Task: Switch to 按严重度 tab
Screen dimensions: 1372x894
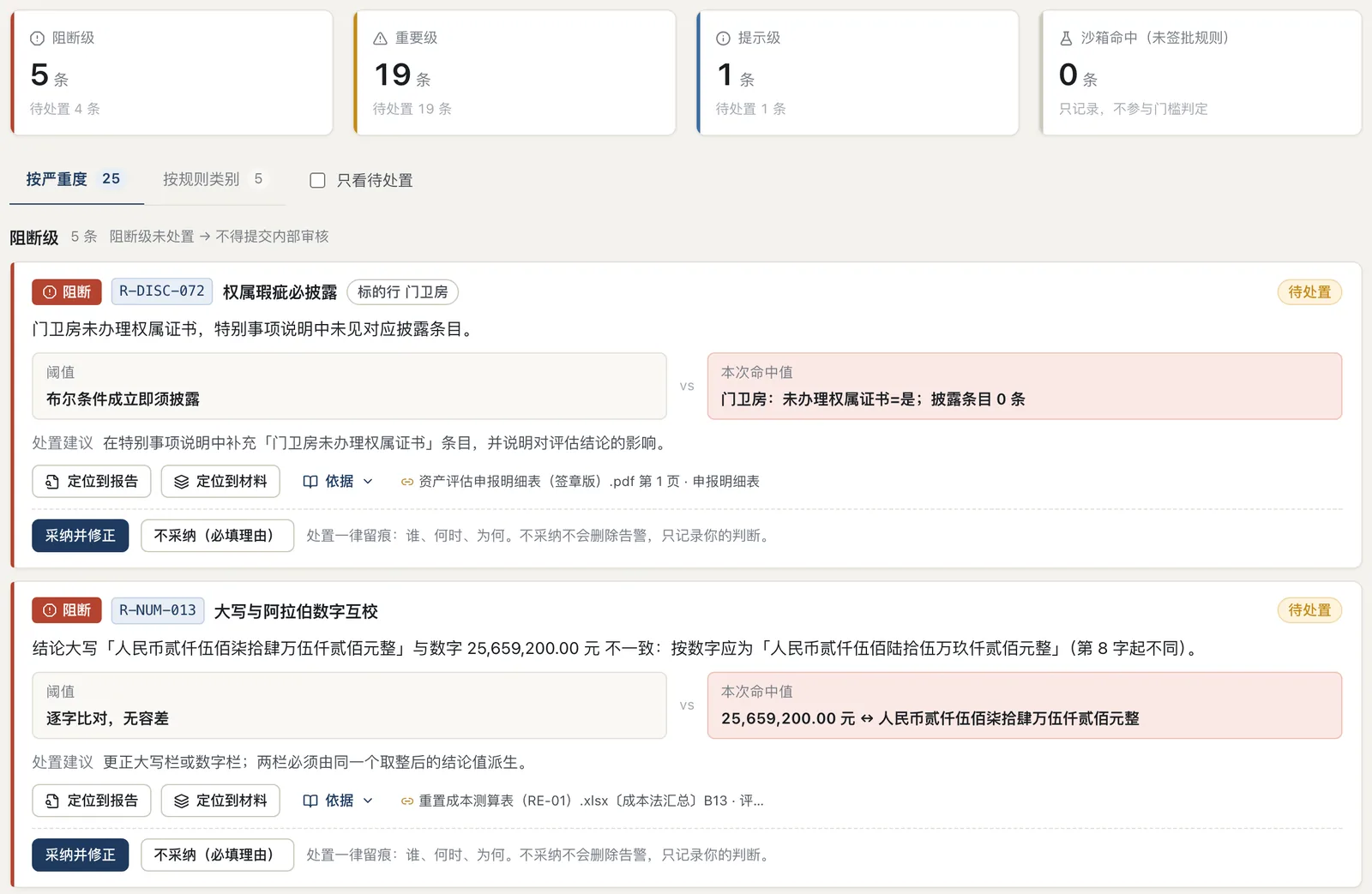Action: (76, 179)
